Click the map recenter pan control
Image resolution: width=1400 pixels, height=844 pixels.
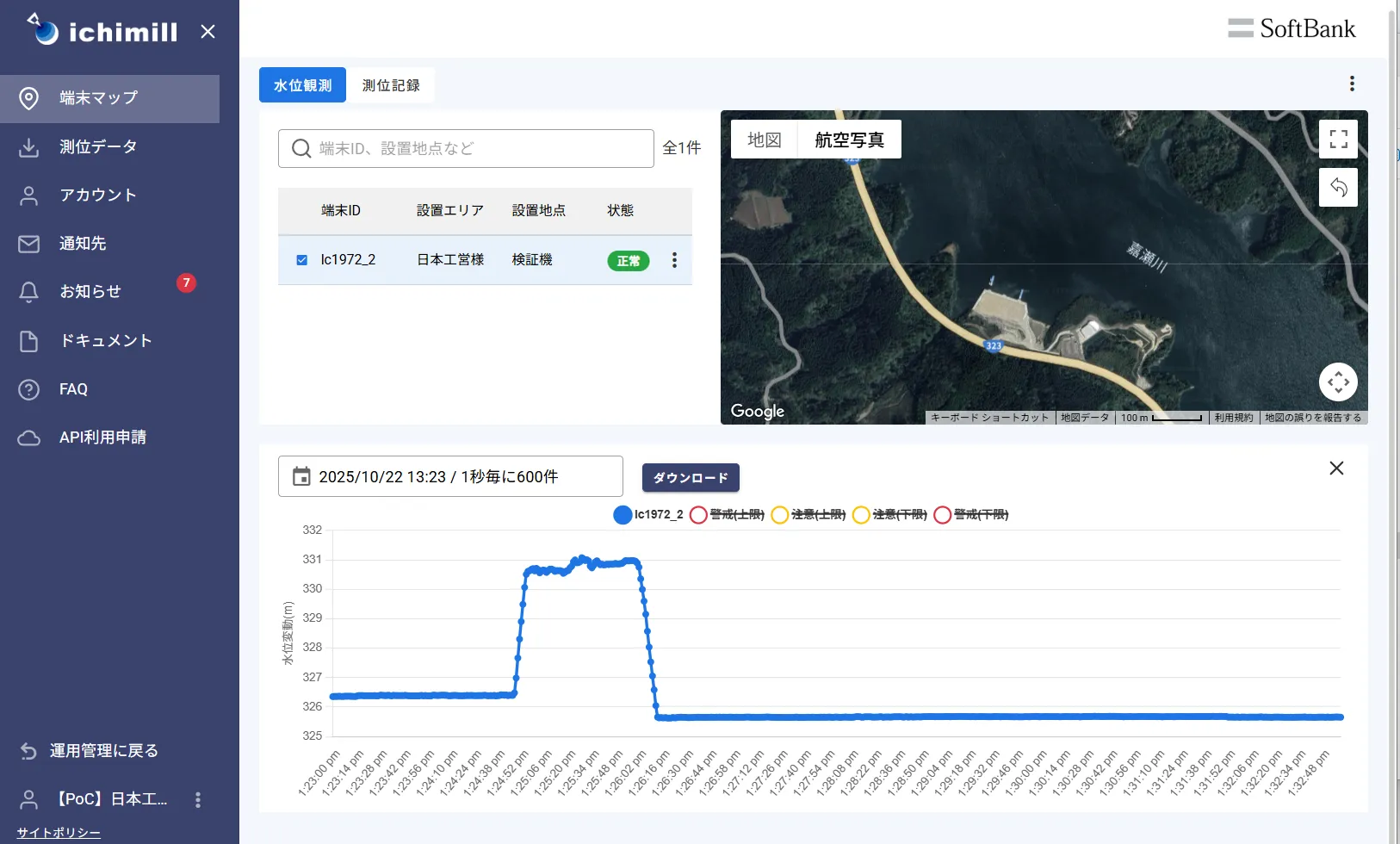(1338, 382)
